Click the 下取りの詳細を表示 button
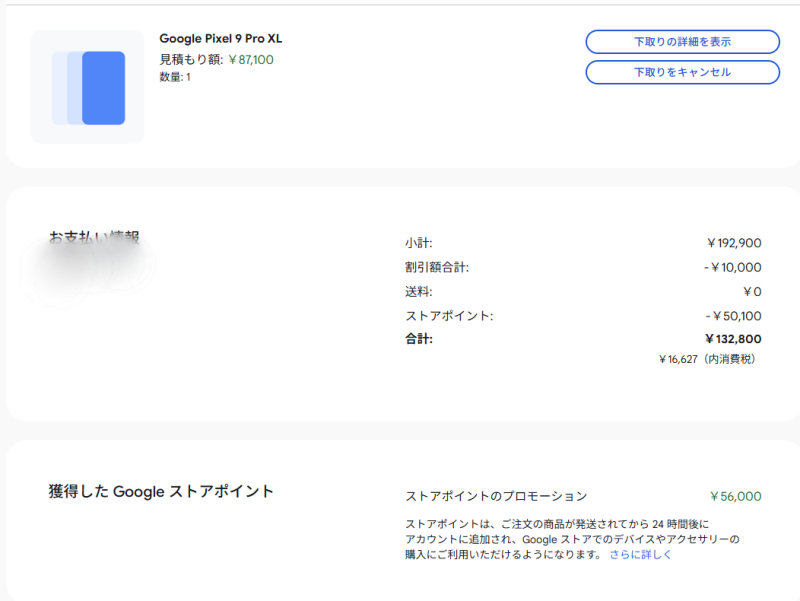This screenshot has width=800, height=601. (x=682, y=42)
